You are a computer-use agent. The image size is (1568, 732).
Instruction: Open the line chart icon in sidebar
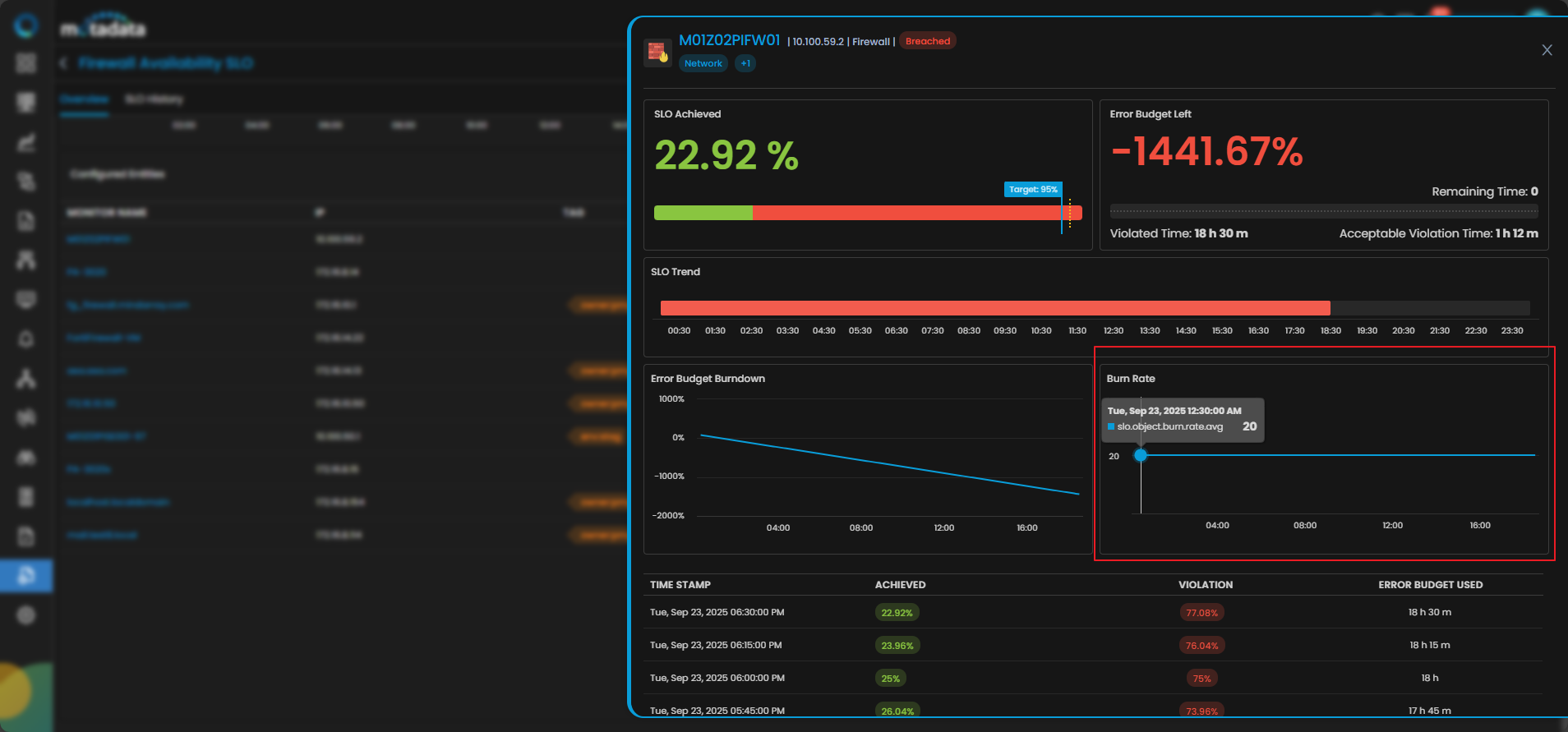point(26,142)
